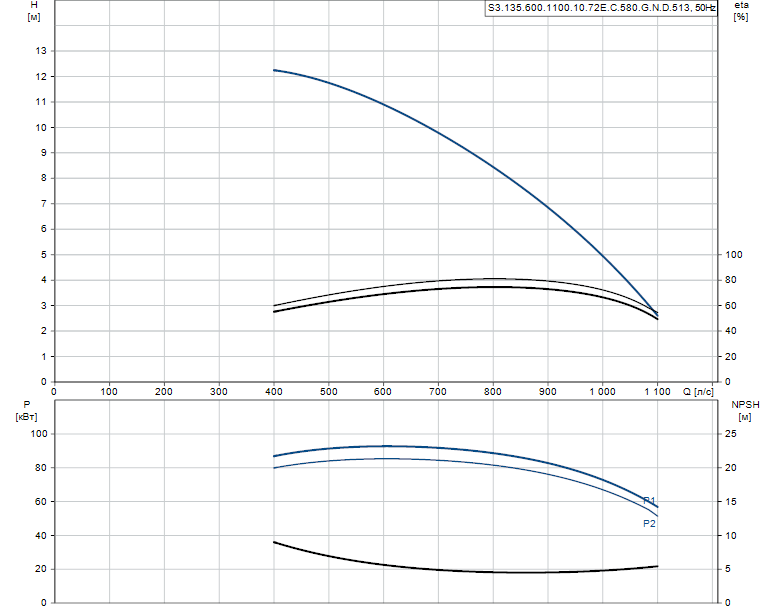Click the 400 tick on Q axis

click(x=273, y=392)
